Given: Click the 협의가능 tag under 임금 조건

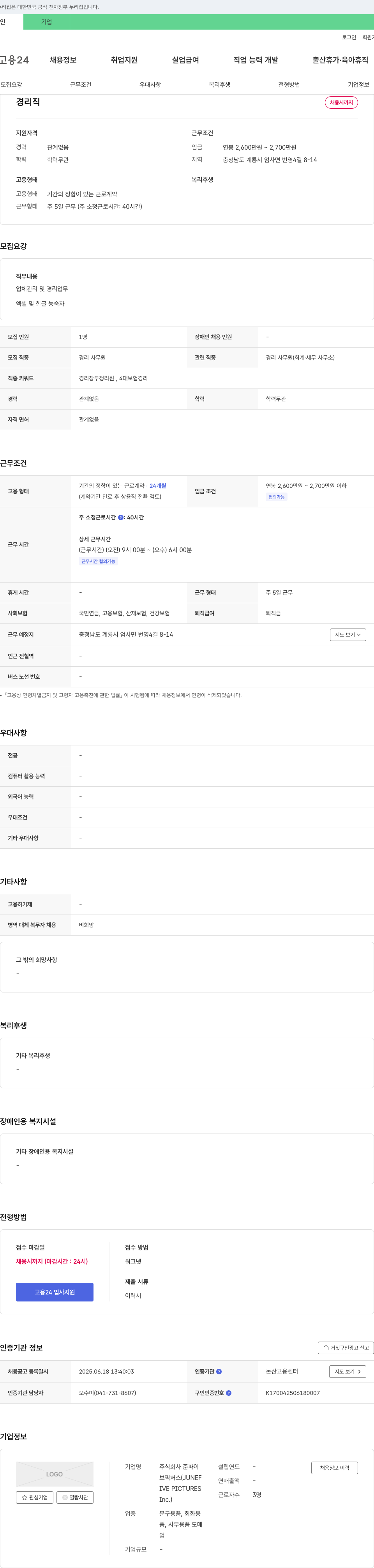Looking at the screenshot, I should [x=277, y=497].
